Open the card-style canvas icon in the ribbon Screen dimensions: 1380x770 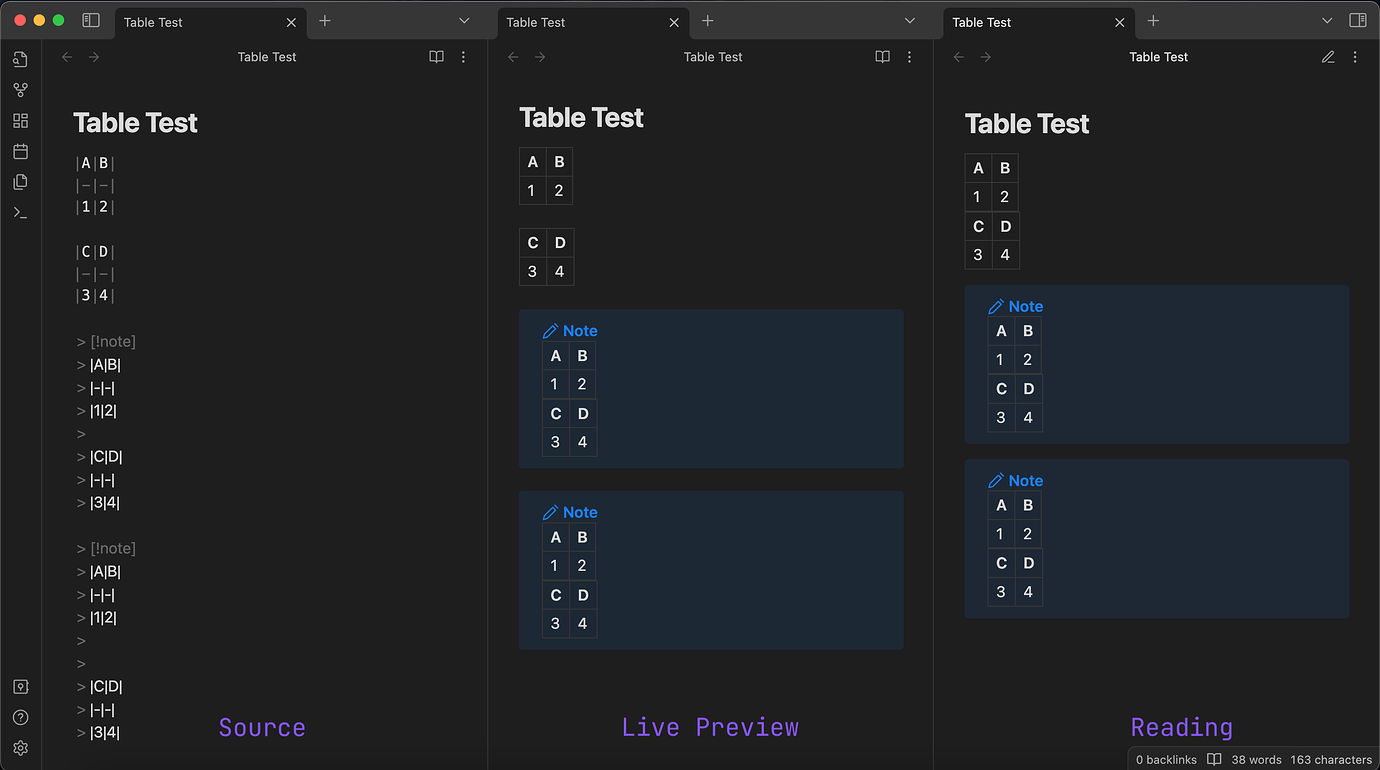pyautogui.click(x=20, y=120)
